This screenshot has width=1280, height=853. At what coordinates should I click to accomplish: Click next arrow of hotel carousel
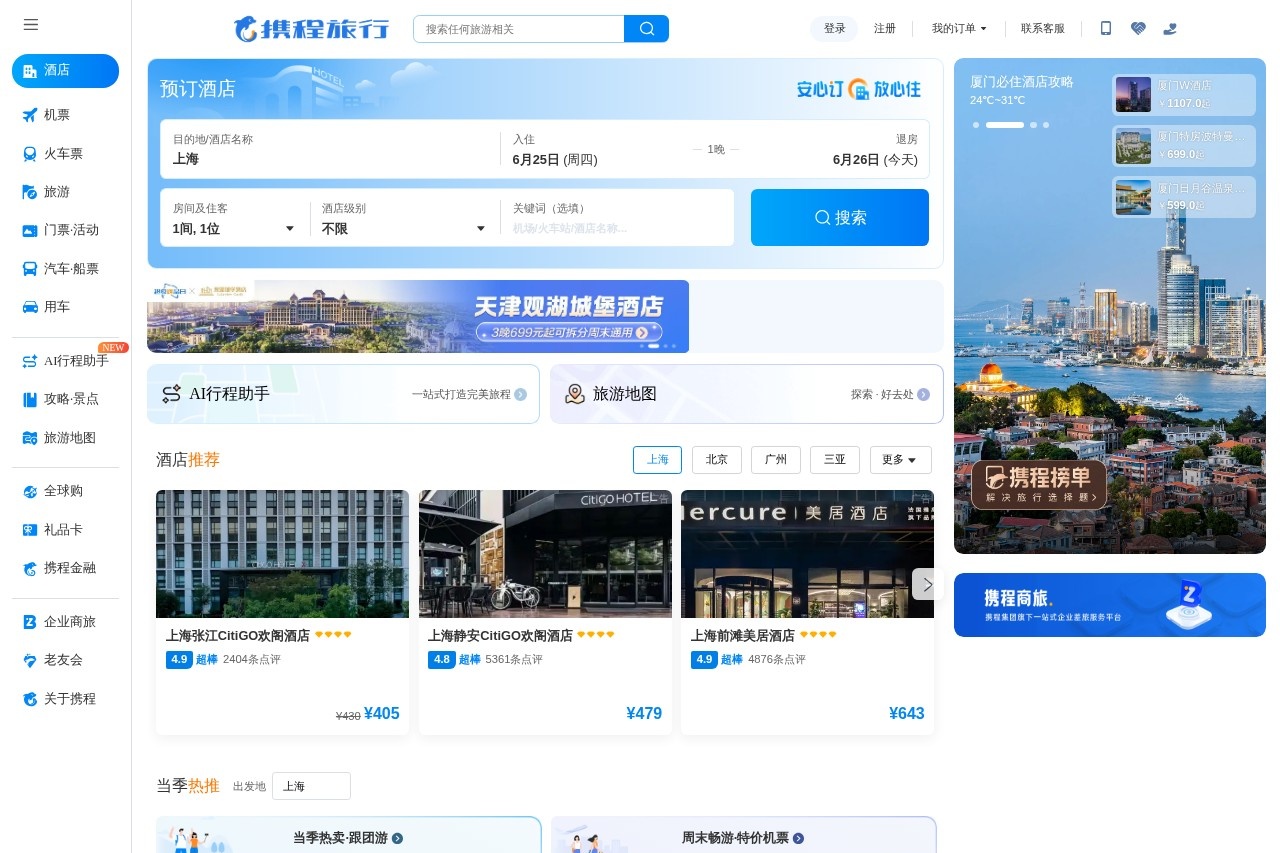pos(927,584)
